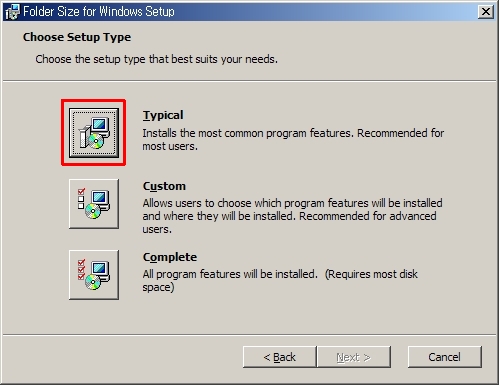The width and height of the screenshot is (499, 385).
Task: Click 'All program features will be installed' text
Action: pos(230,274)
